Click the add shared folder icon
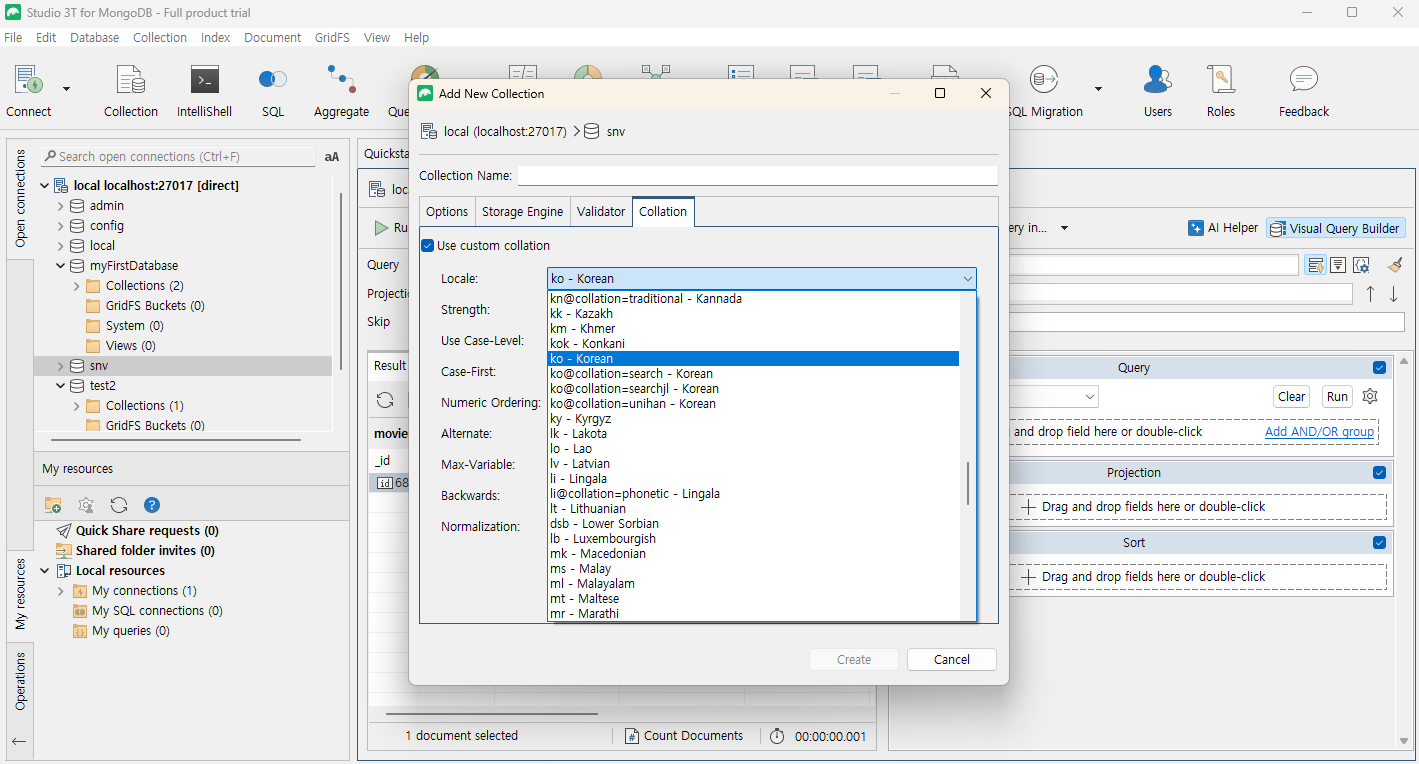The image size is (1419, 764). click(x=53, y=505)
